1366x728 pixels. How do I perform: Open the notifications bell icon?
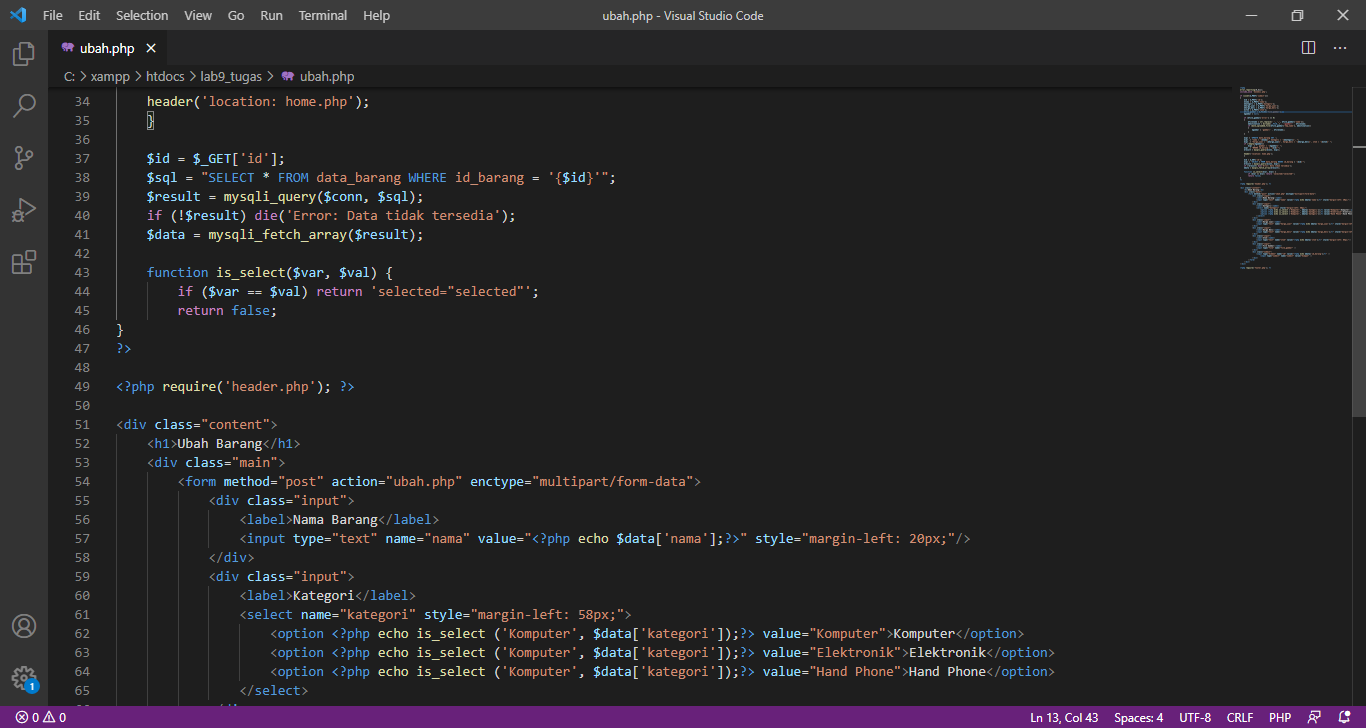1345,717
